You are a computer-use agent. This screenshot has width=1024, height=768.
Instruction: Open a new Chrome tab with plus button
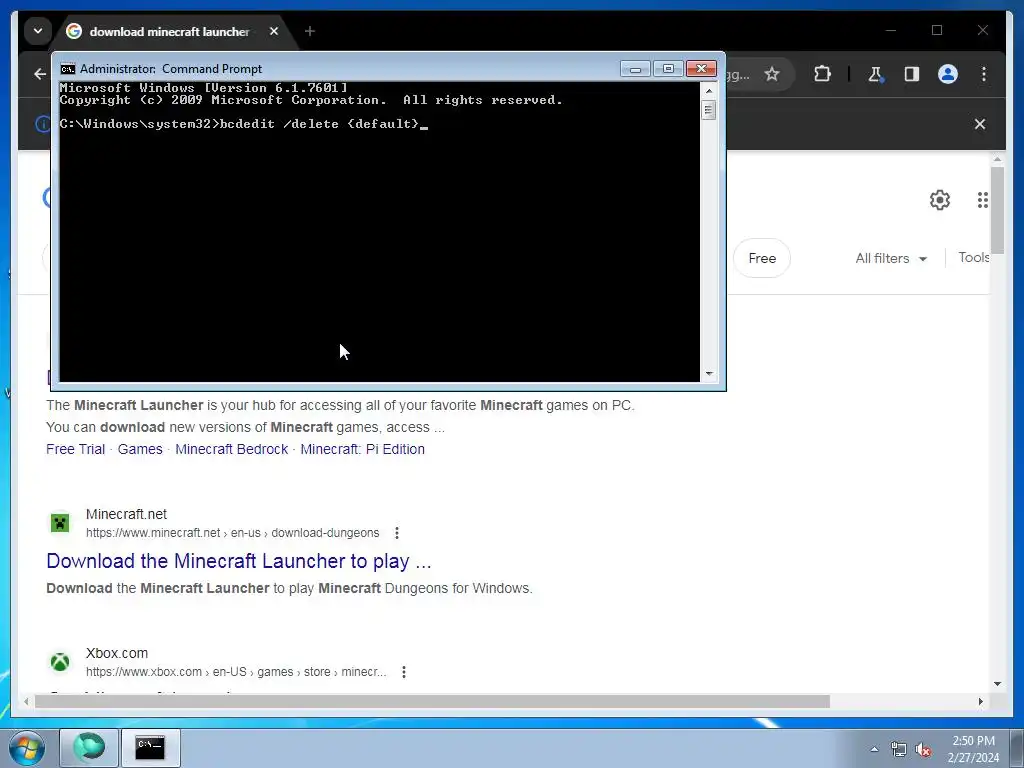tap(310, 31)
